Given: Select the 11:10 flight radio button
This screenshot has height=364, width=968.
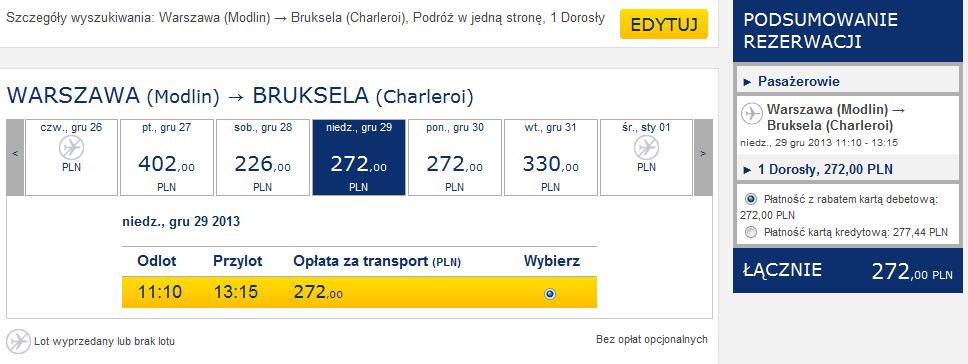Looking at the screenshot, I should (x=549, y=294).
